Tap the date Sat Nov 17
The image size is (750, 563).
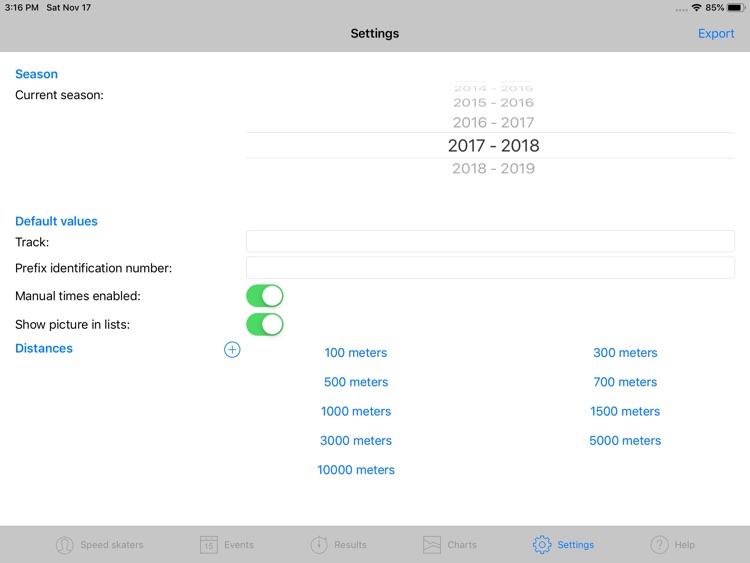point(68,8)
